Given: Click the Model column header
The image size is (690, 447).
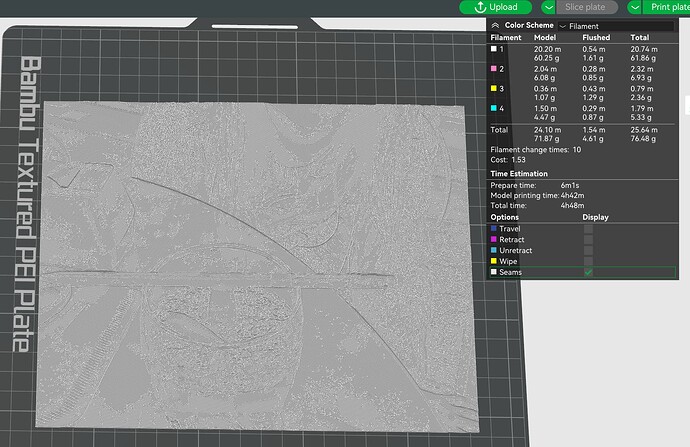Looking at the screenshot, I should point(545,37).
